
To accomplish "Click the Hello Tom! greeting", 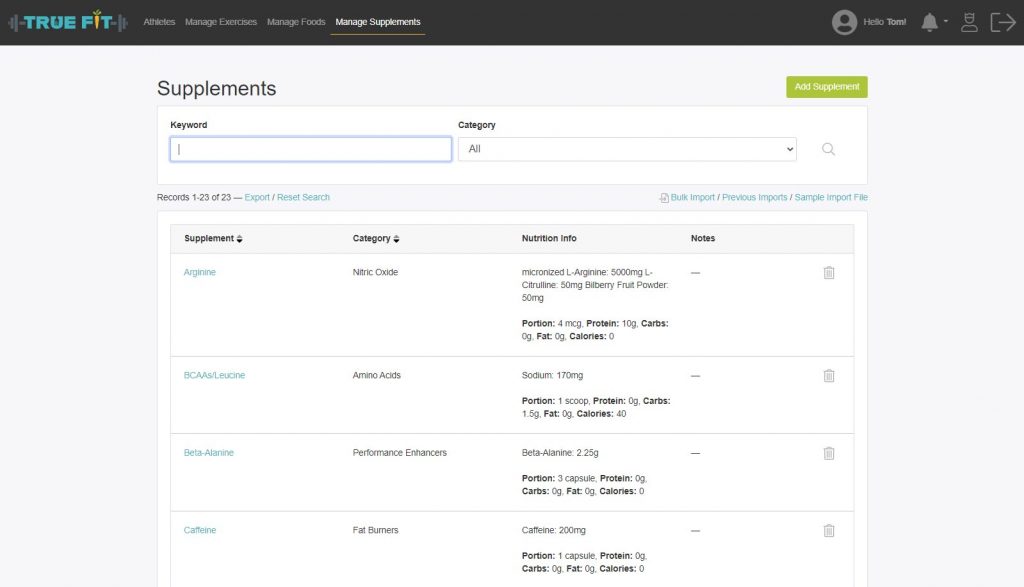I will (884, 22).
